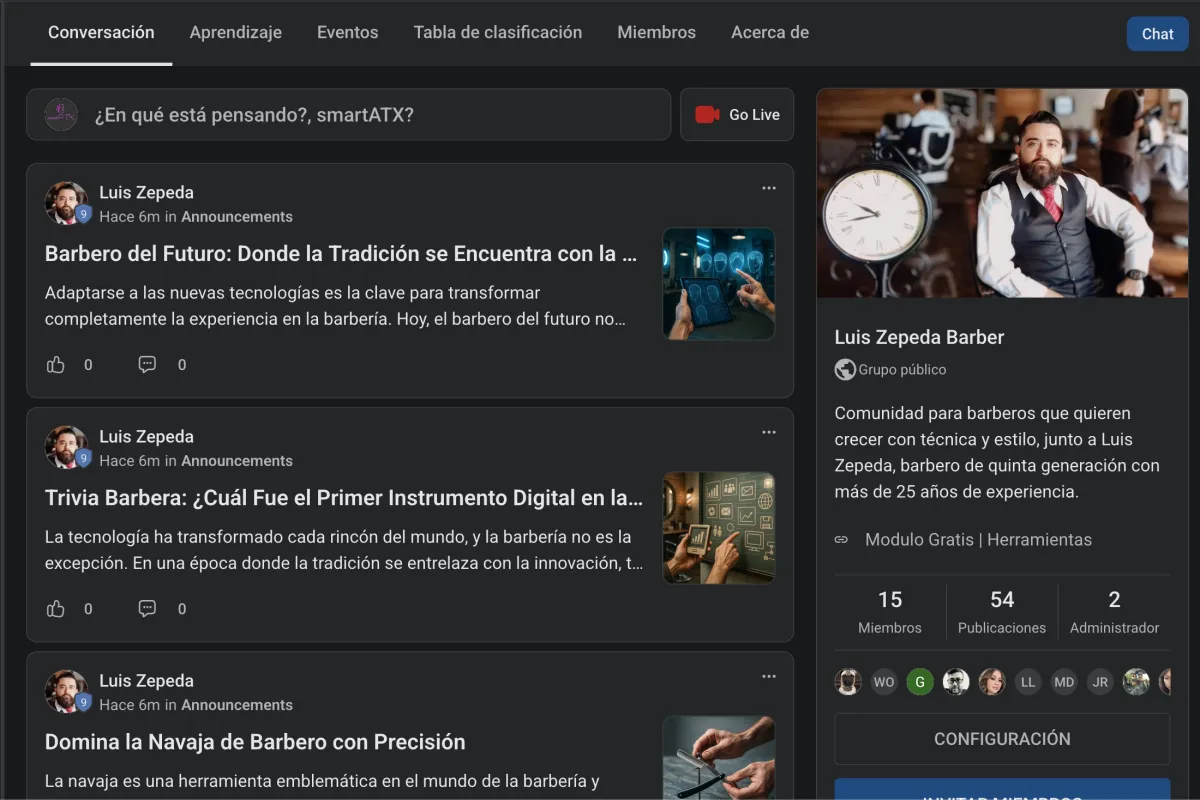Open the green G member avatar

tap(920, 682)
